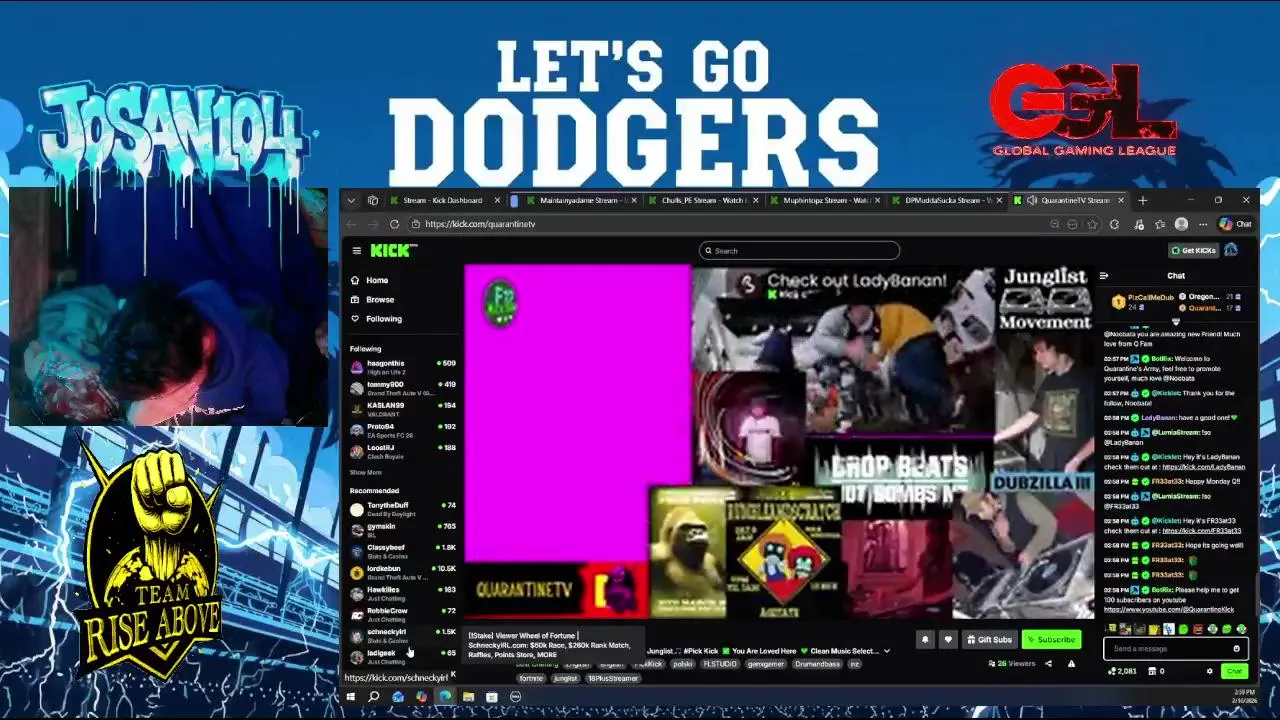Go to Home in the Kick sidebar
The width and height of the screenshot is (1280, 720).
tap(370, 280)
